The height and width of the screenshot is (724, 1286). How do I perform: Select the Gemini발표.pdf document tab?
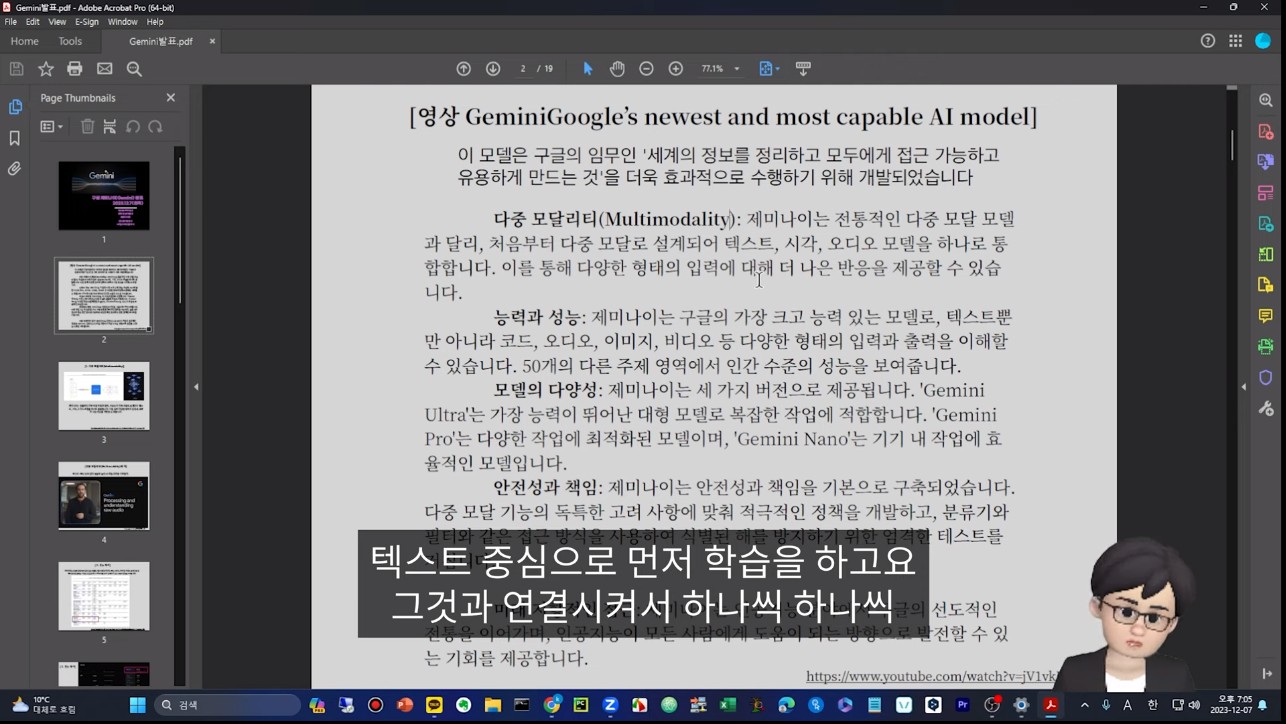[160, 41]
